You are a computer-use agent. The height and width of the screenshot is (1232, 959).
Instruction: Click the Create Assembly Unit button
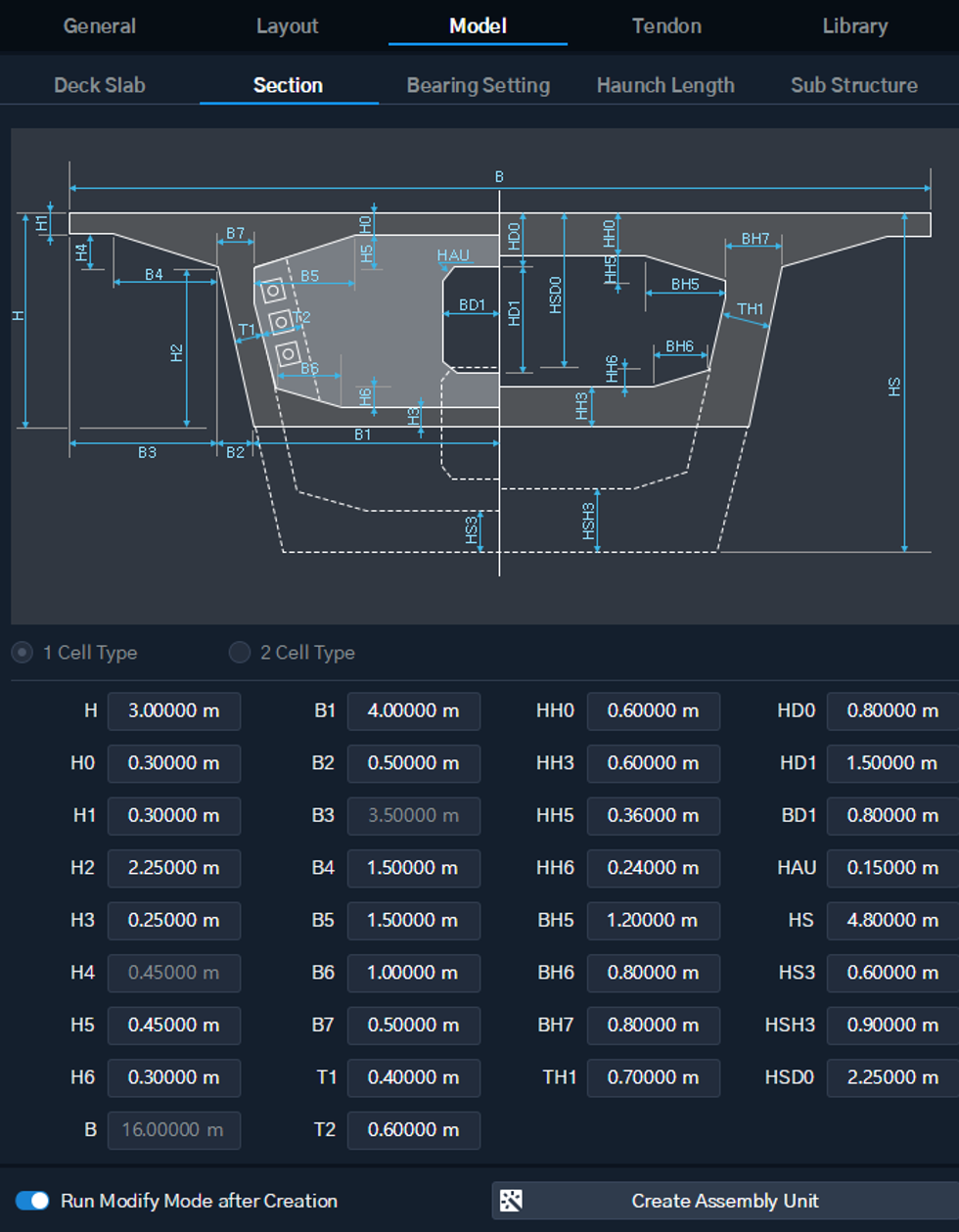725,1201
